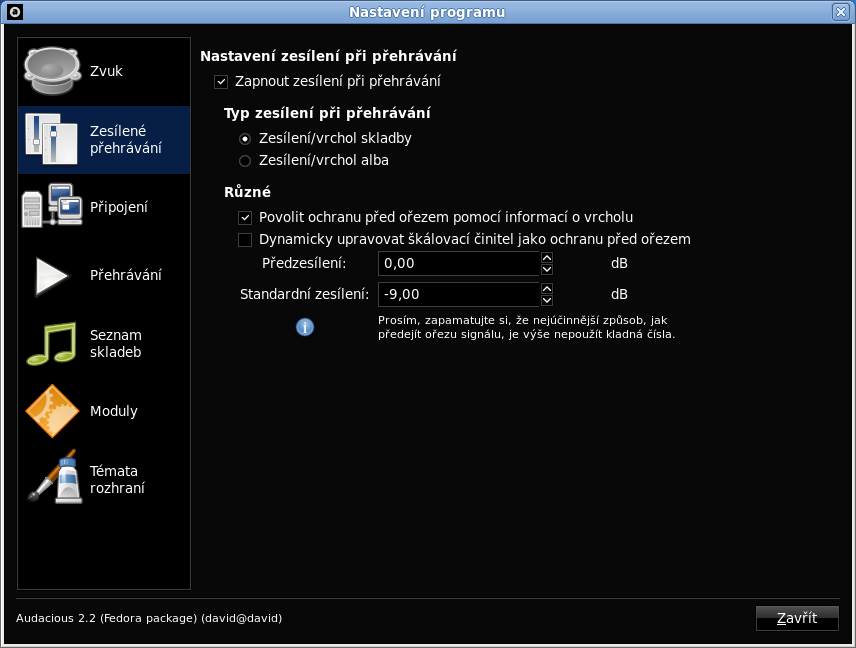Toggle Zapnout zesílení při přehrávání checkbox
The image size is (856, 648).
point(221,82)
